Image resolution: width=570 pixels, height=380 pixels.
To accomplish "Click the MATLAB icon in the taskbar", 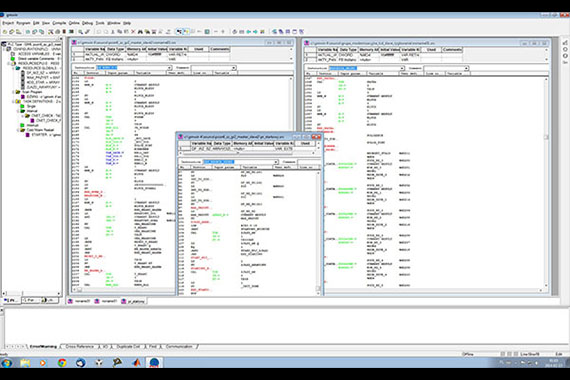I will tap(136, 363).
